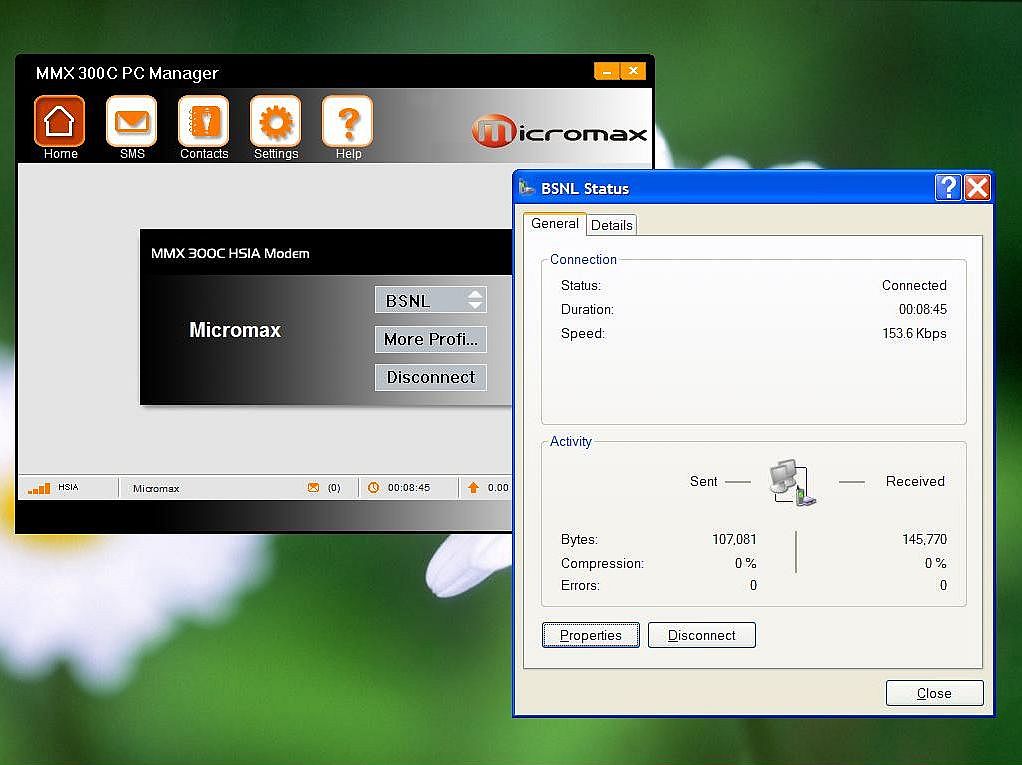
Task: Click the Close button at dialog bottom
Action: pyautogui.click(x=934, y=693)
